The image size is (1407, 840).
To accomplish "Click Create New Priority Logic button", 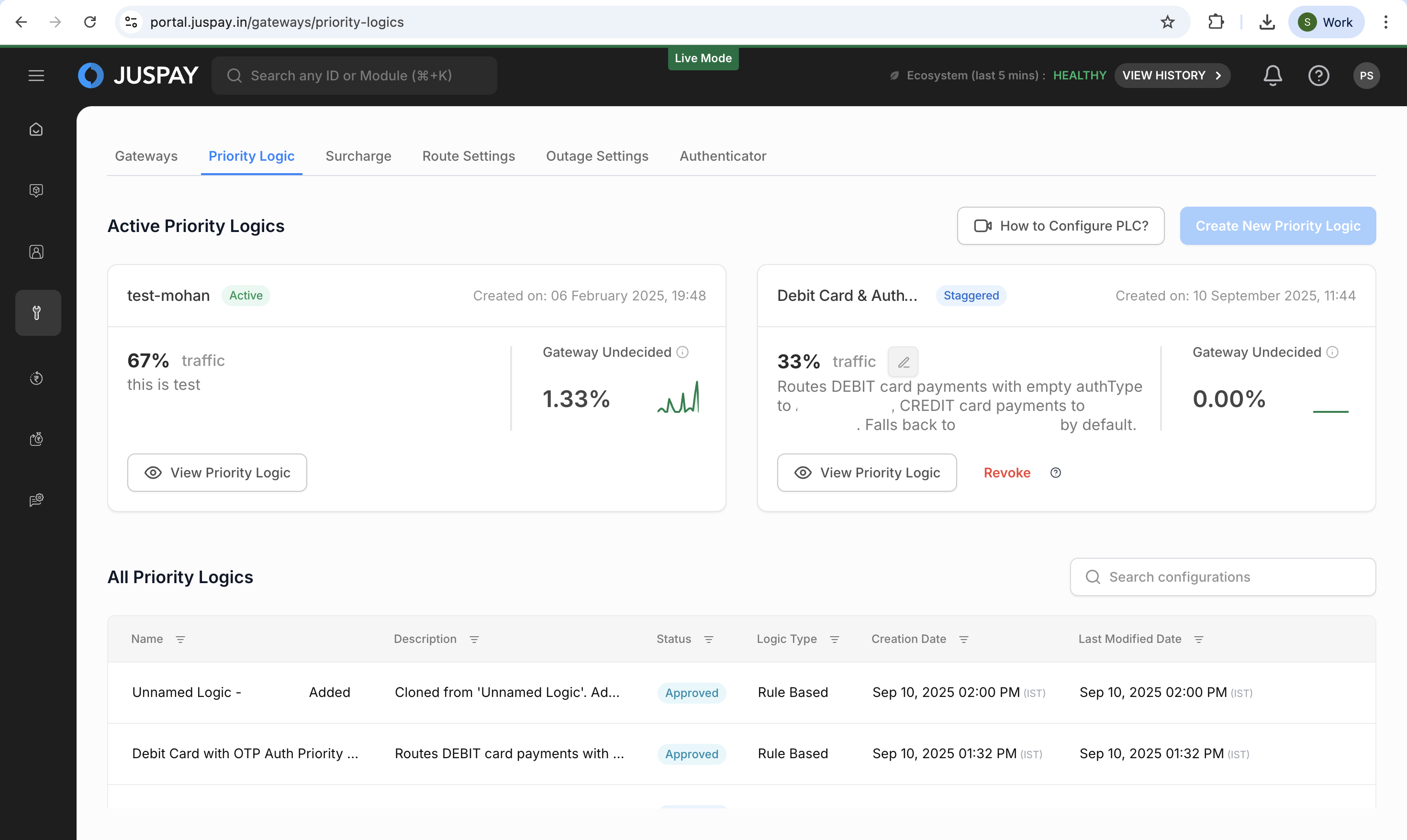I will pos(1277,226).
